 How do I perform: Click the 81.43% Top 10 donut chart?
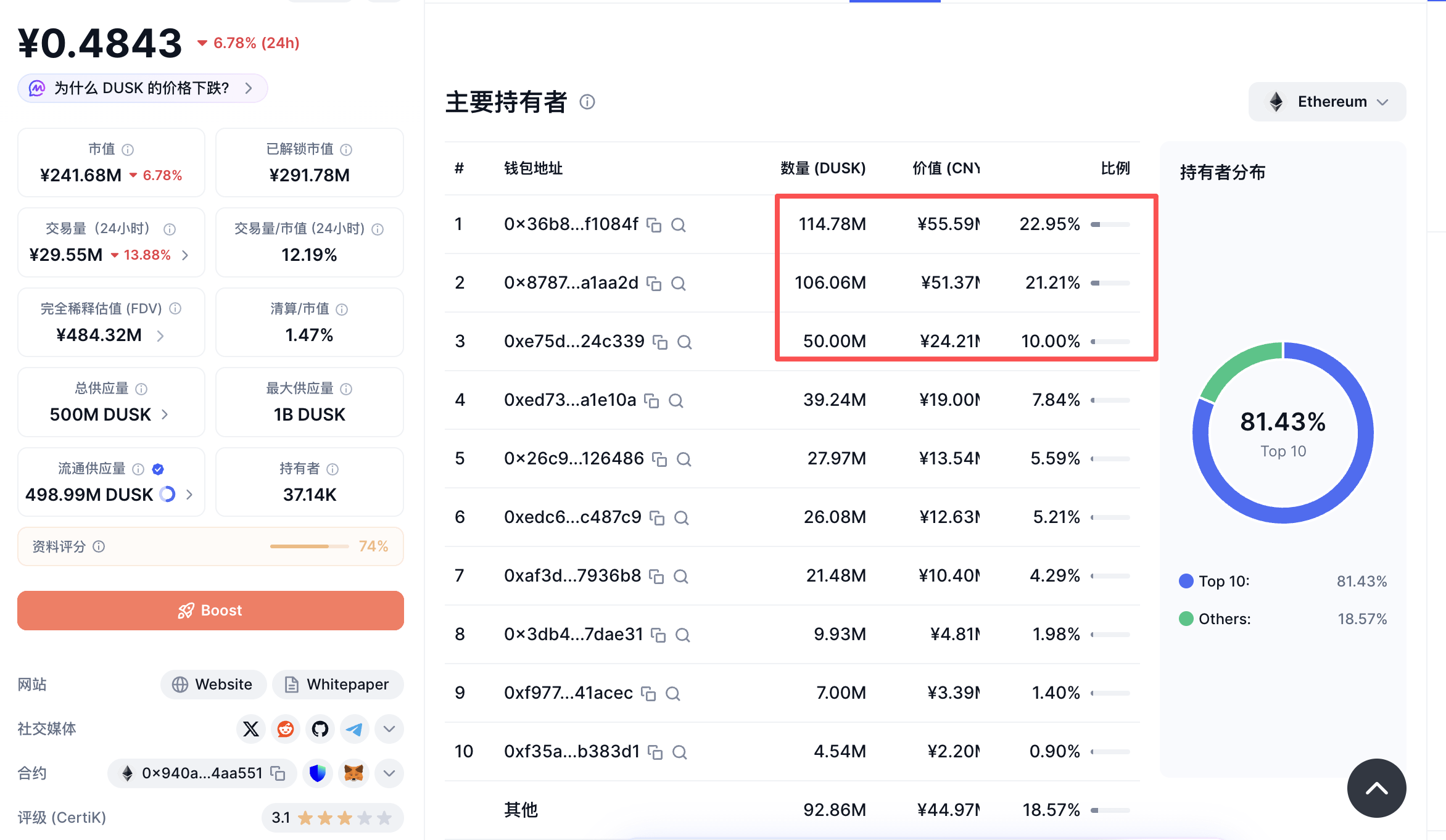pyautogui.click(x=1283, y=433)
